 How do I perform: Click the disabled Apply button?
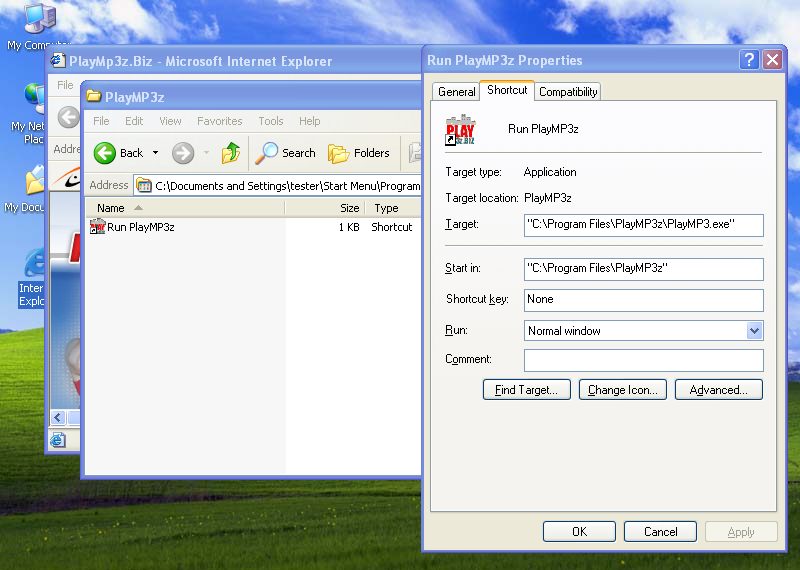click(741, 532)
